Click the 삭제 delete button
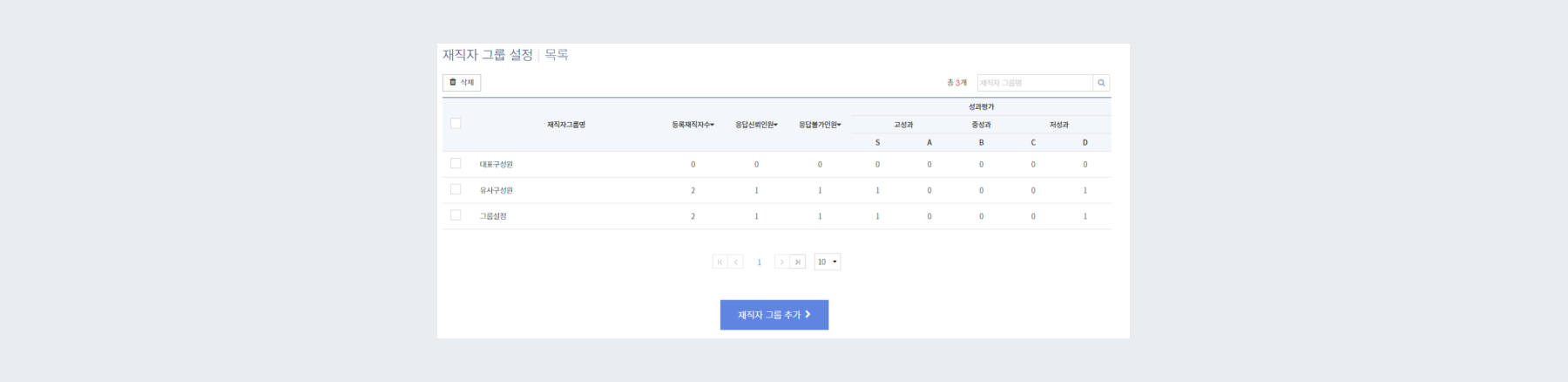The height and width of the screenshot is (382, 1568). click(462, 82)
